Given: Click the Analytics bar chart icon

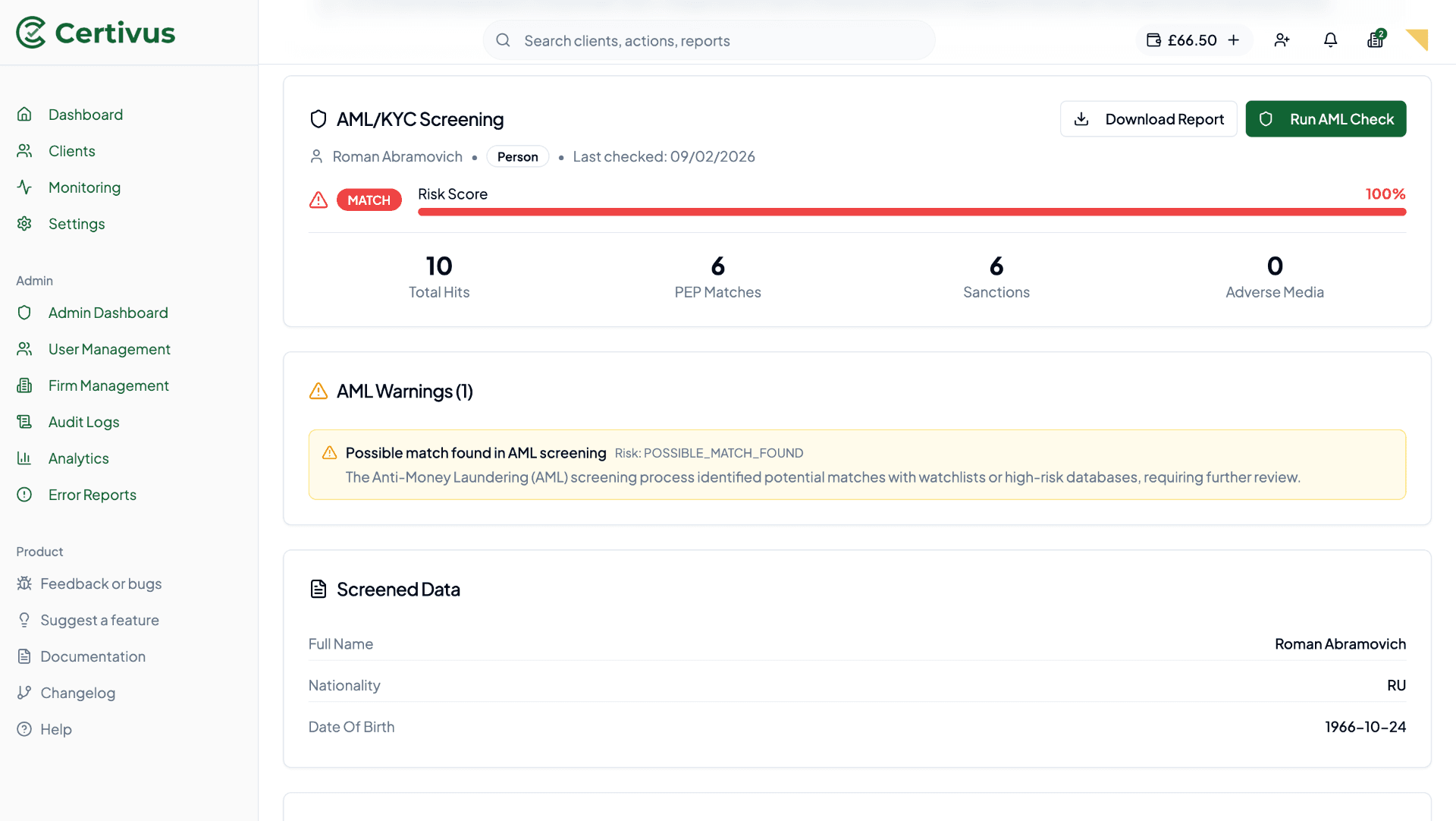Looking at the screenshot, I should tap(24, 458).
